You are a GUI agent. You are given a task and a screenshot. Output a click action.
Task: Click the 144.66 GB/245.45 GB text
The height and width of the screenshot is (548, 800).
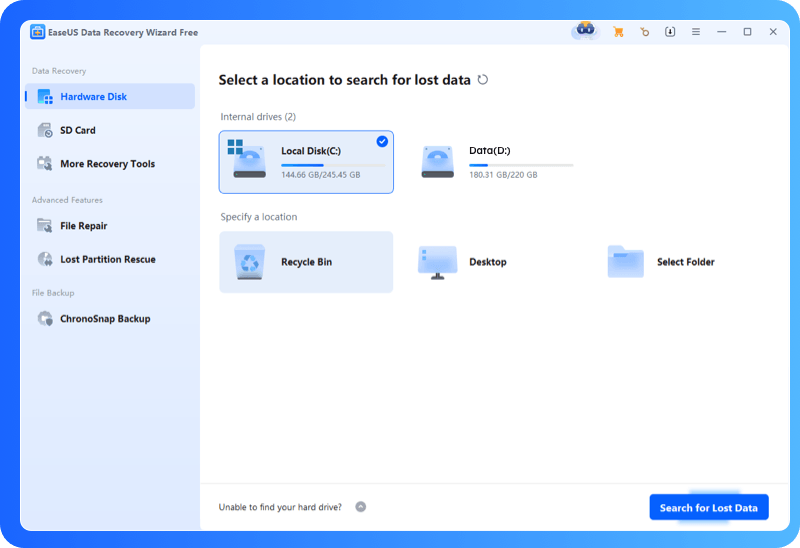pos(320,175)
